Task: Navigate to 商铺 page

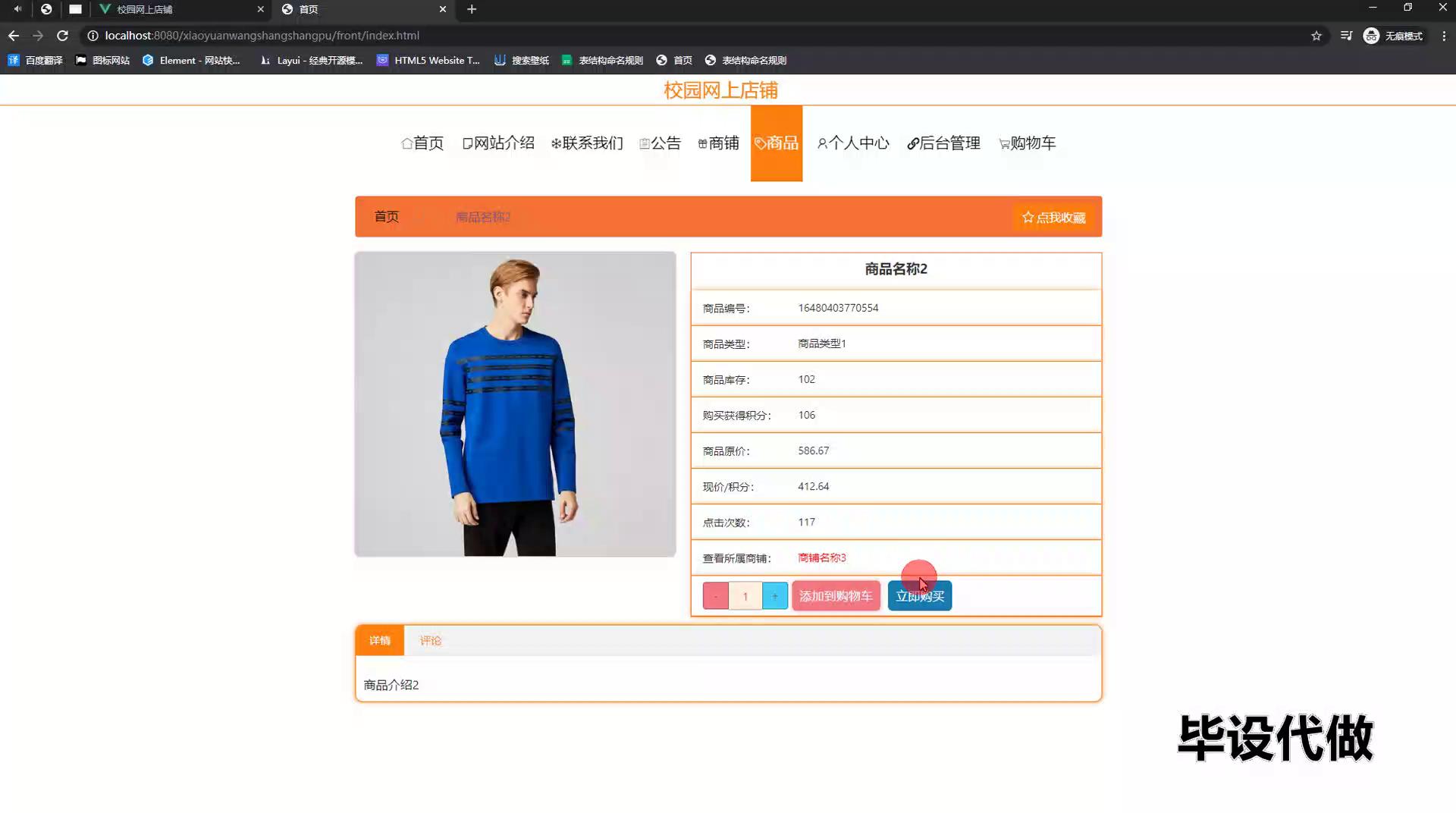Action: pos(718,143)
